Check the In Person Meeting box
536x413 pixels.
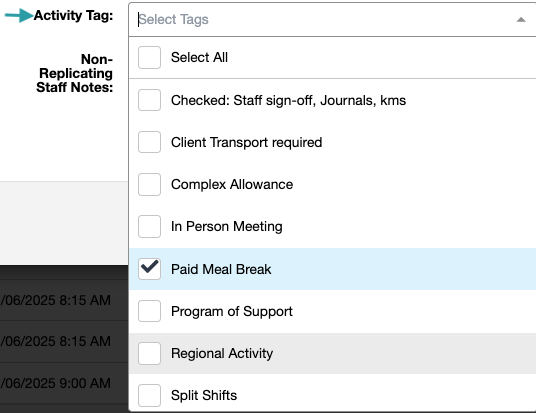coord(149,226)
